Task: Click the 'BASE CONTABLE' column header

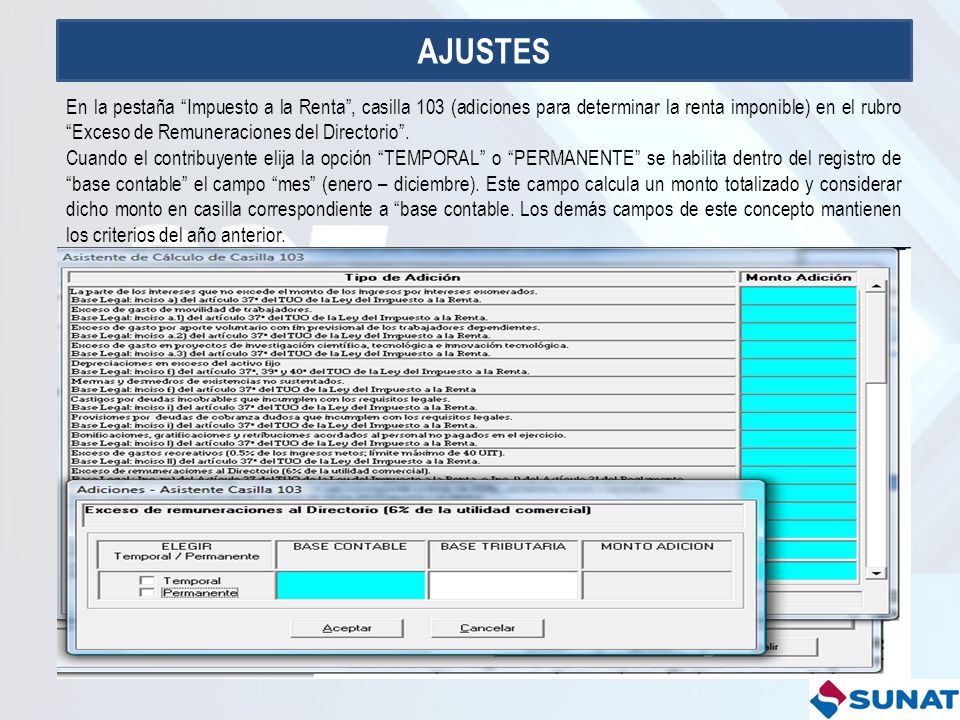Action: (350, 553)
